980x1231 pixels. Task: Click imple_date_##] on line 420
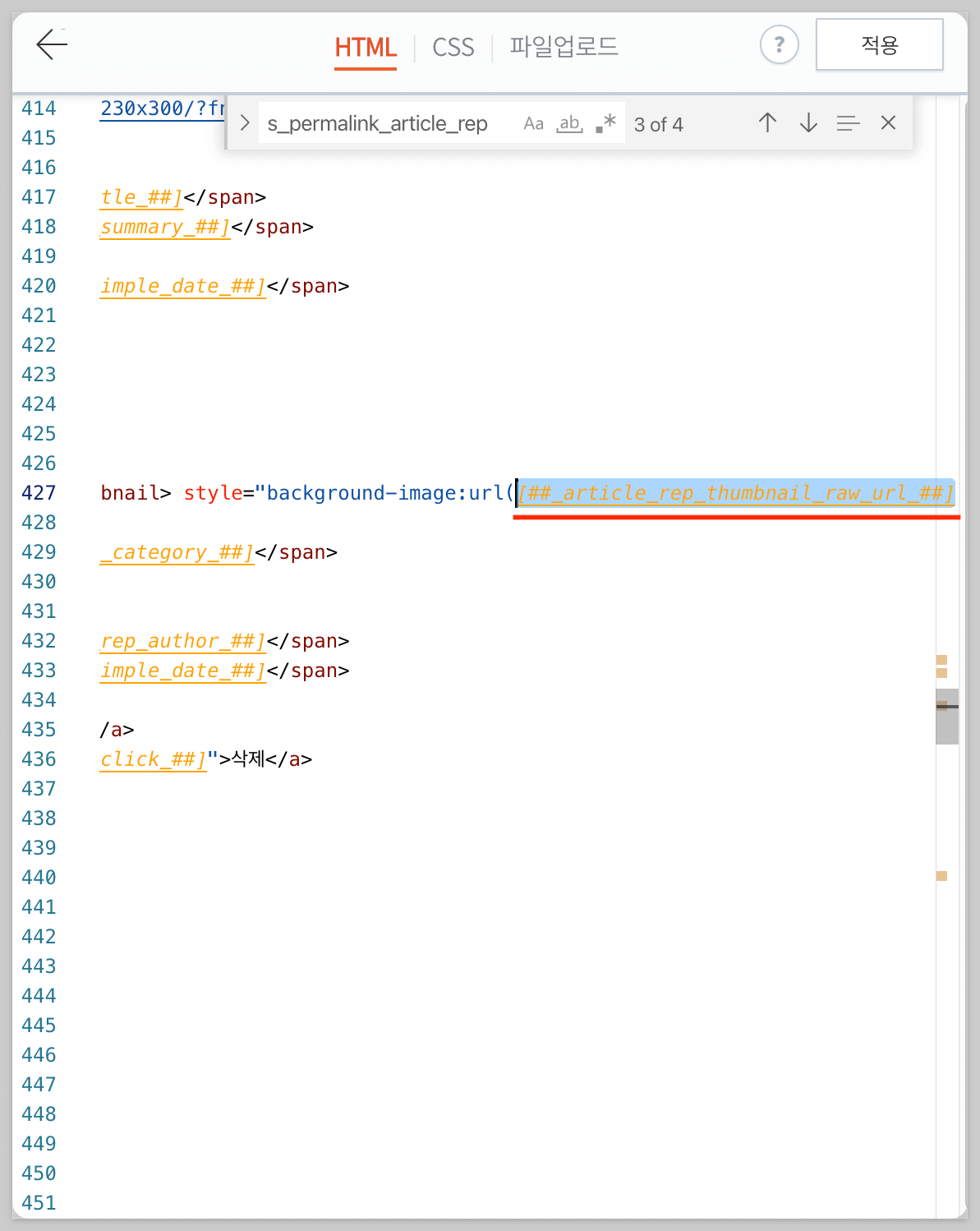183,286
